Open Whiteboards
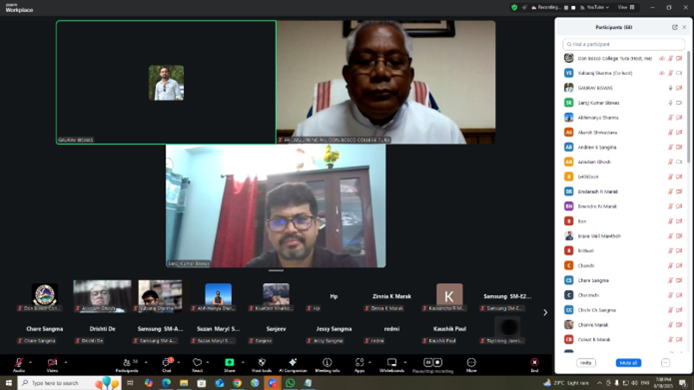The height and width of the screenshot is (390, 694). click(392, 365)
